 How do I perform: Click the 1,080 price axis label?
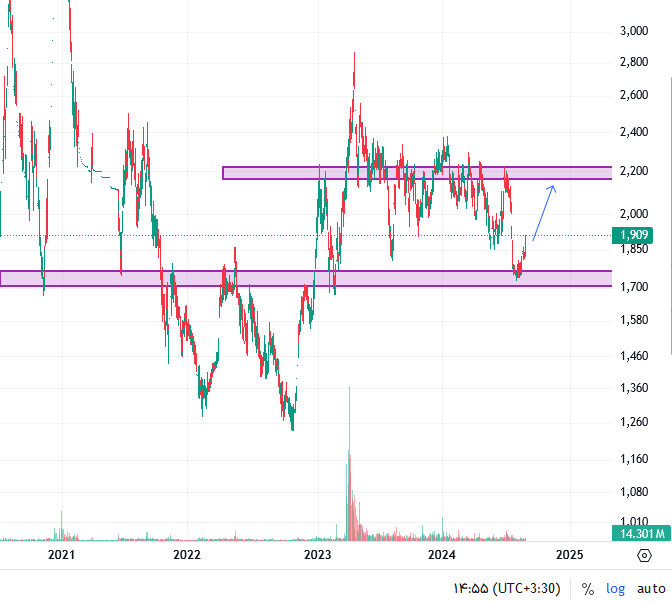[x=634, y=492]
